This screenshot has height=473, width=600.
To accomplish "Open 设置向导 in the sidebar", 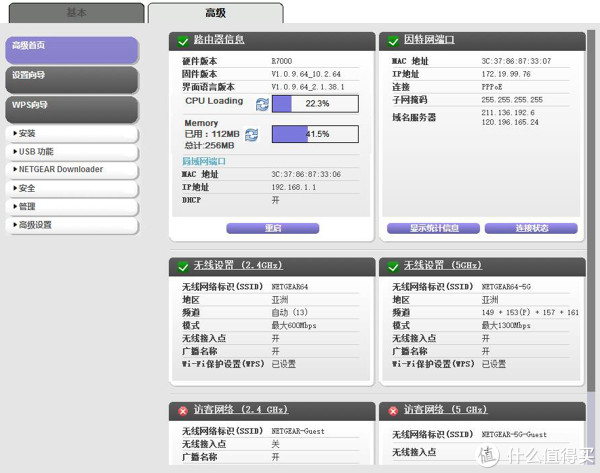I will click(72, 80).
